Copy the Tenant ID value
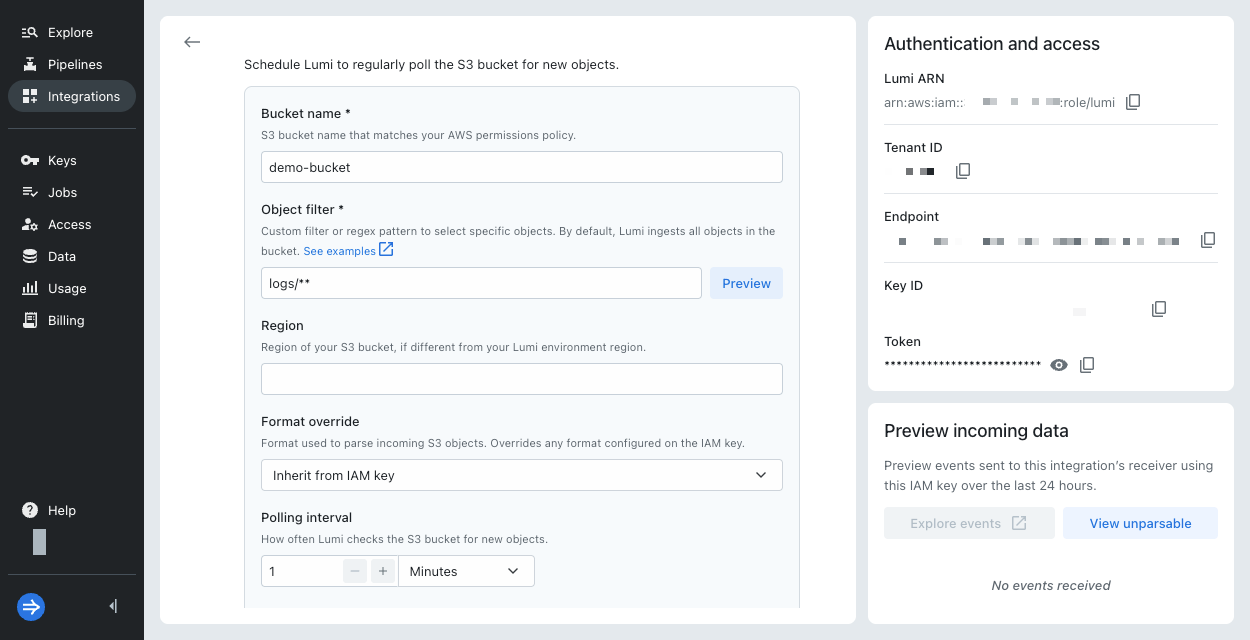The height and width of the screenshot is (640, 1250). point(963,171)
